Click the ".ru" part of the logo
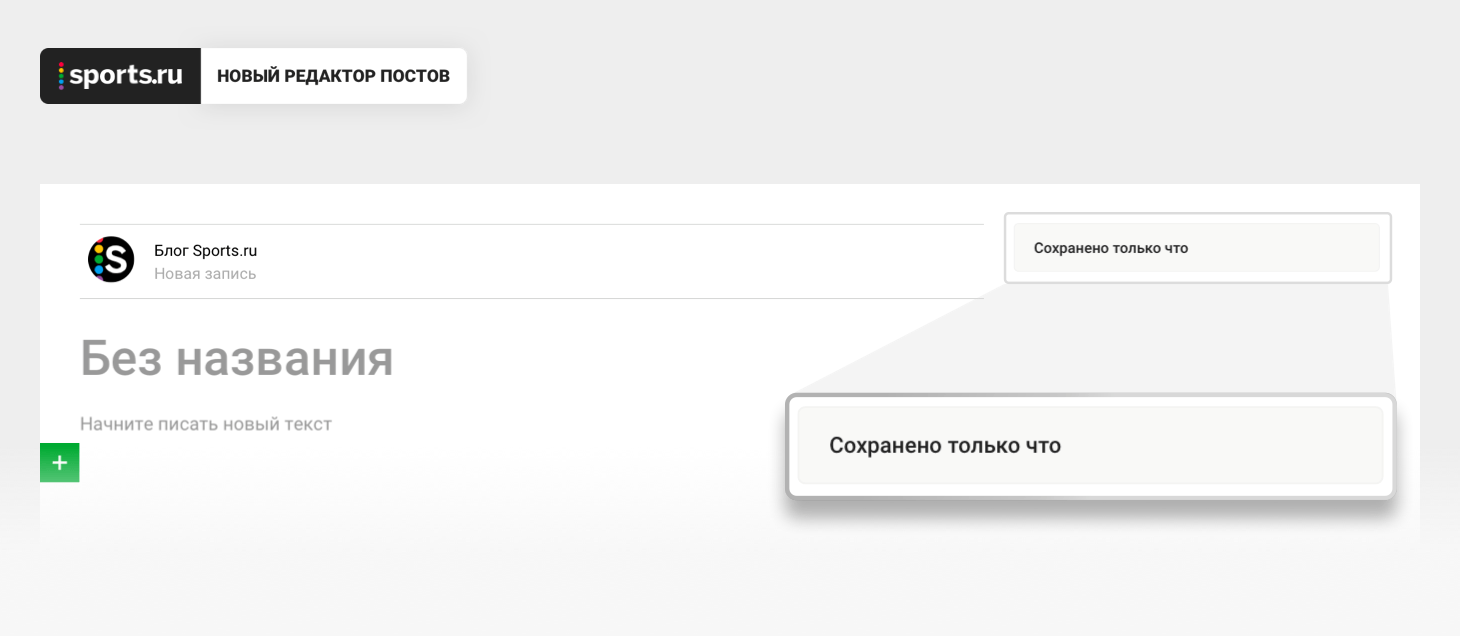 166,77
